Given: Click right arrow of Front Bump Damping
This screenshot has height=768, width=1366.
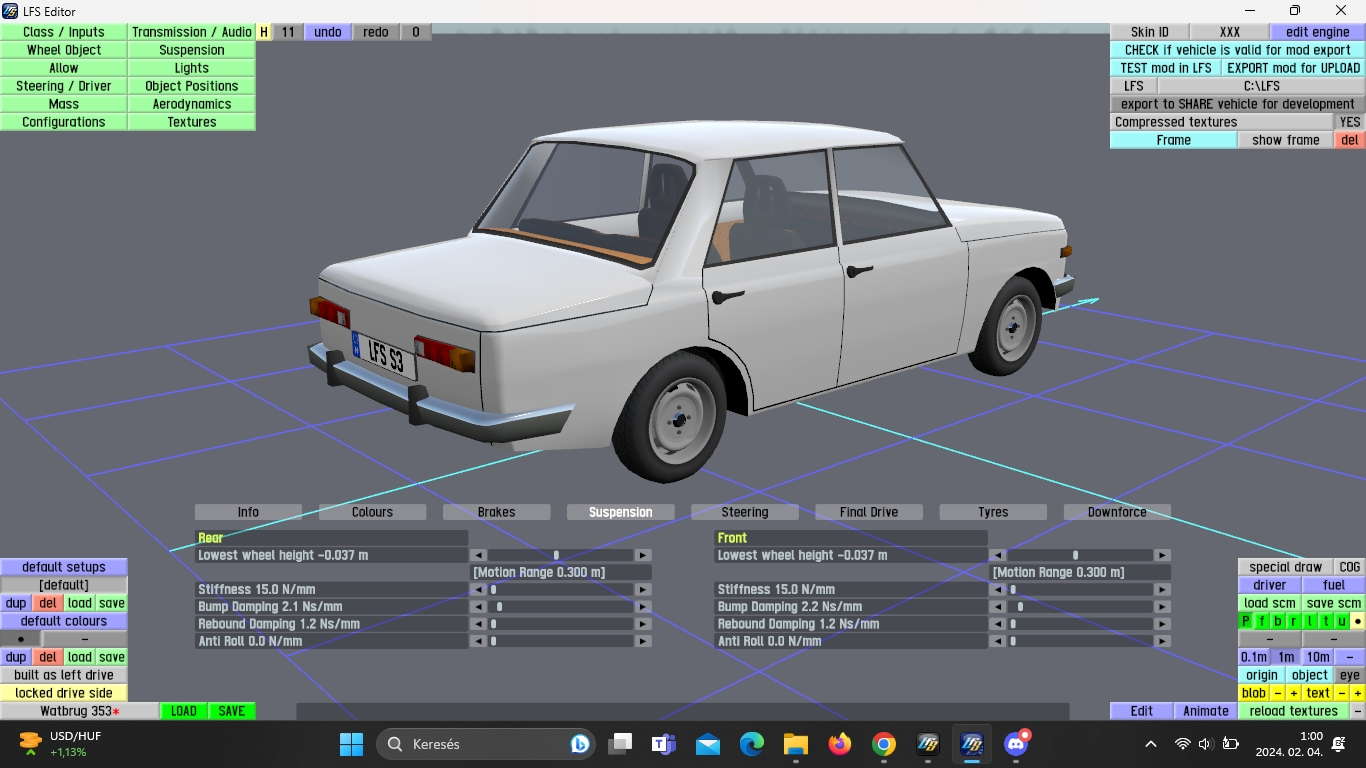Looking at the screenshot, I should [x=1162, y=607].
